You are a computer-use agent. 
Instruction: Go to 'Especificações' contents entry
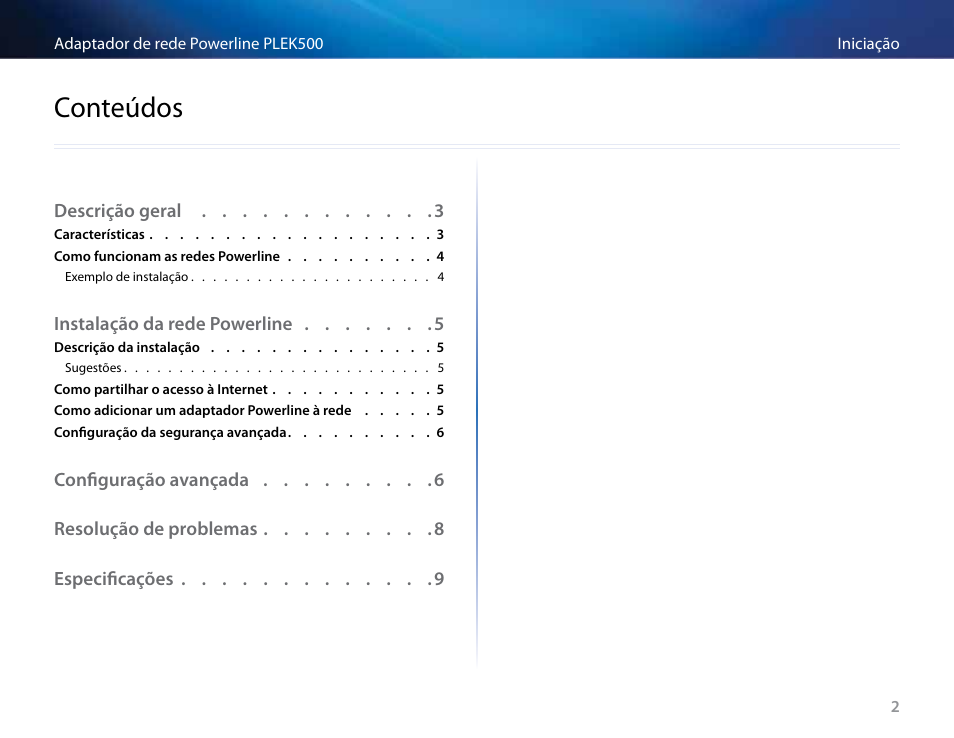click(249, 579)
